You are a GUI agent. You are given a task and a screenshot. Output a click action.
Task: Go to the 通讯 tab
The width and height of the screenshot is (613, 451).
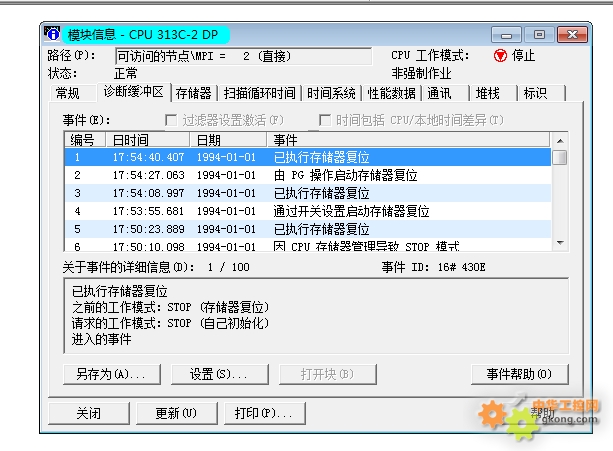(x=445, y=93)
